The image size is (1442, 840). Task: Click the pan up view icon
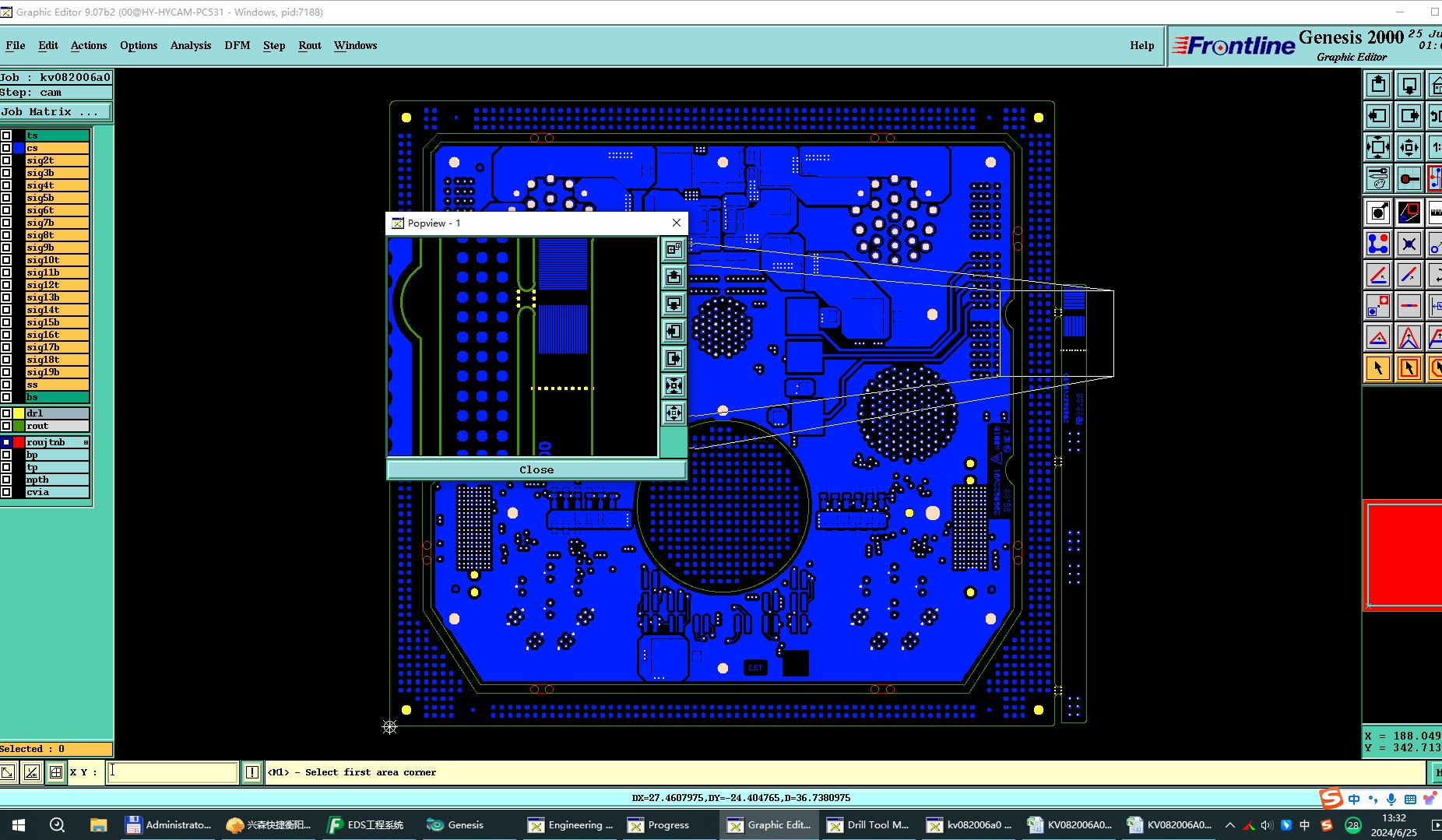(x=1377, y=85)
